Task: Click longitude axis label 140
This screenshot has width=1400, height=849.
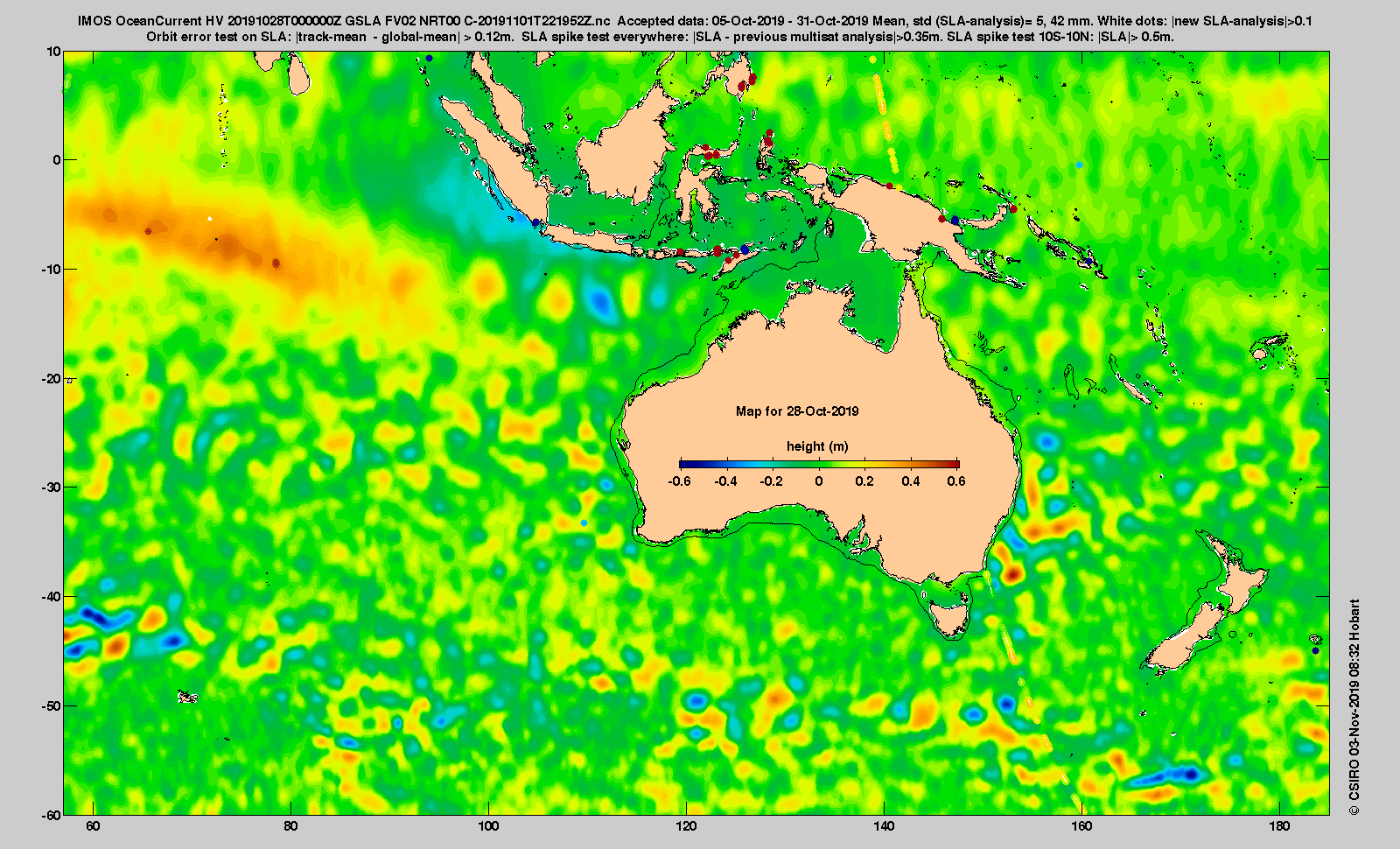Action: point(884,826)
